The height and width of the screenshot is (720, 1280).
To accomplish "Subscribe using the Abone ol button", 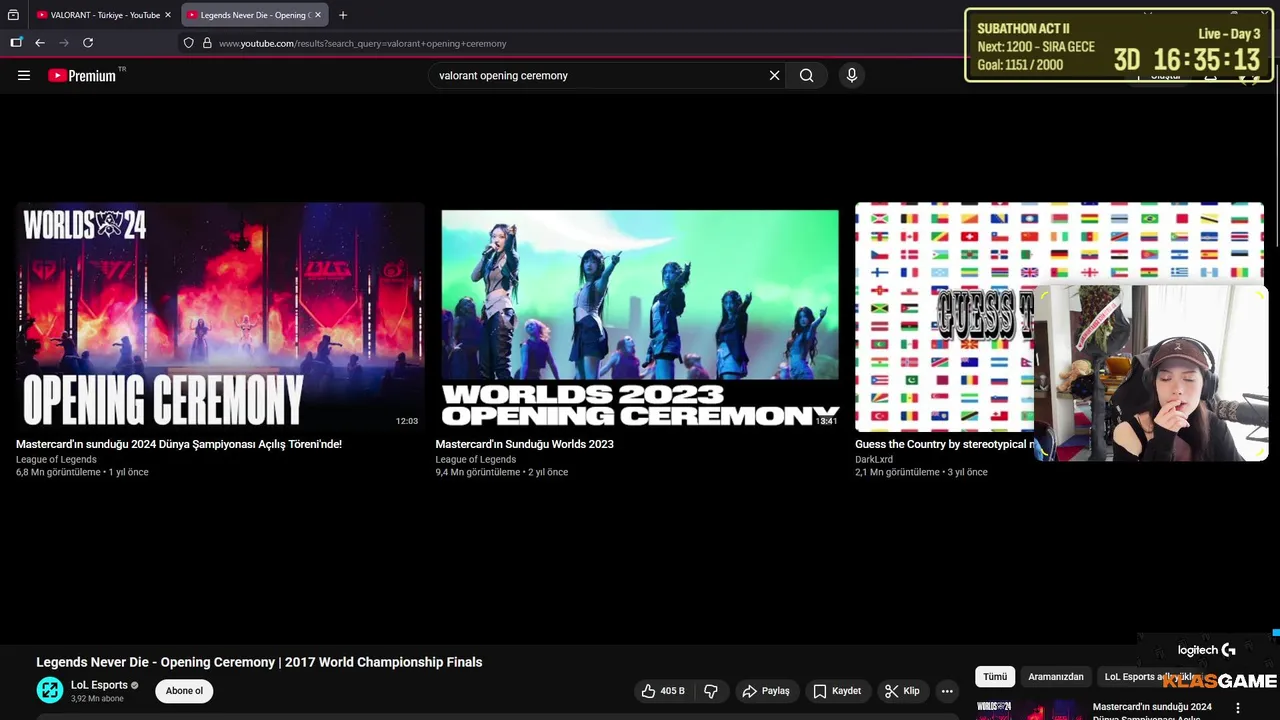I will [x=184, y=691].
